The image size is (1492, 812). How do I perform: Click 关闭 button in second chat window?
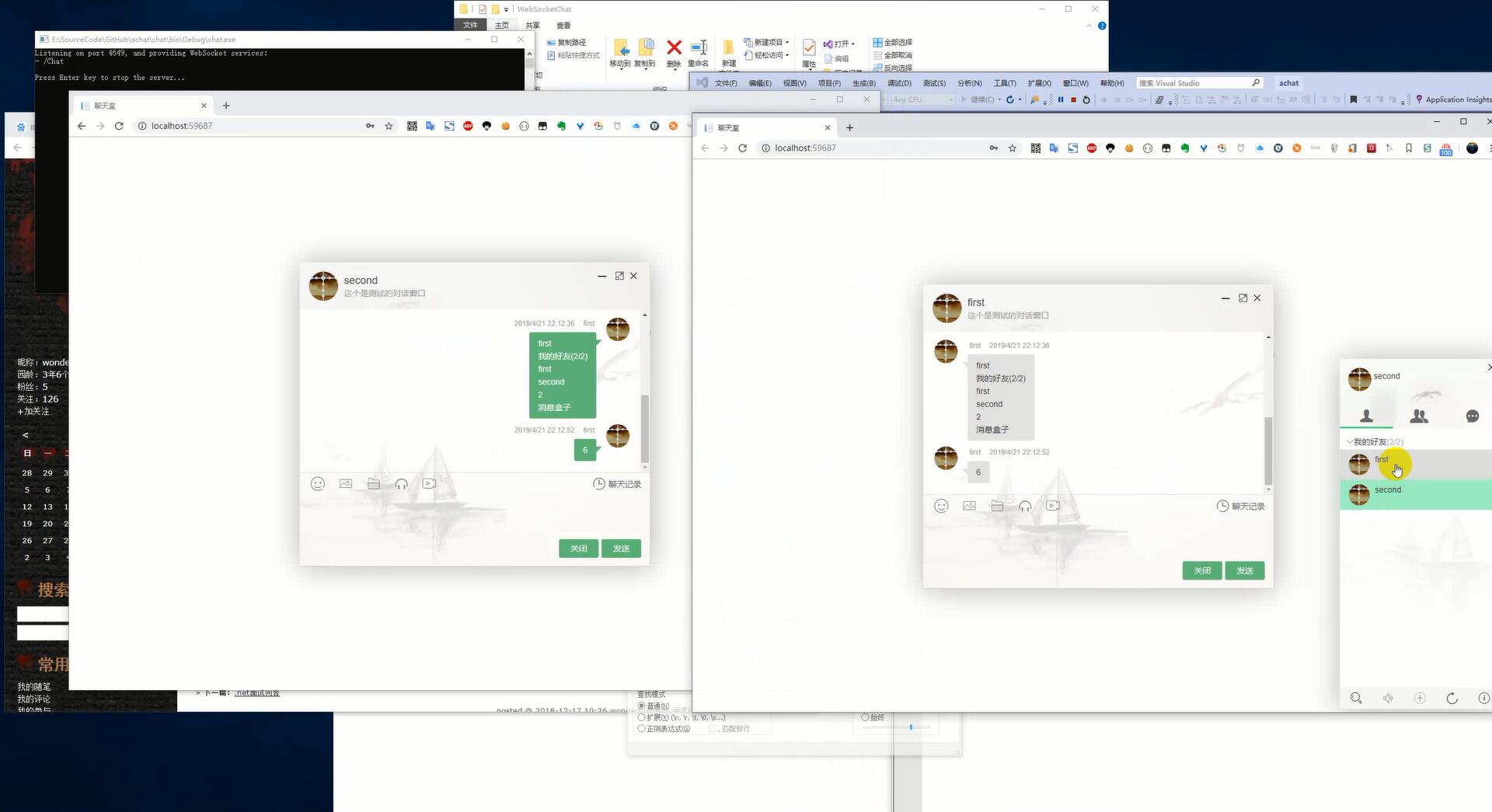pos(578,549)
